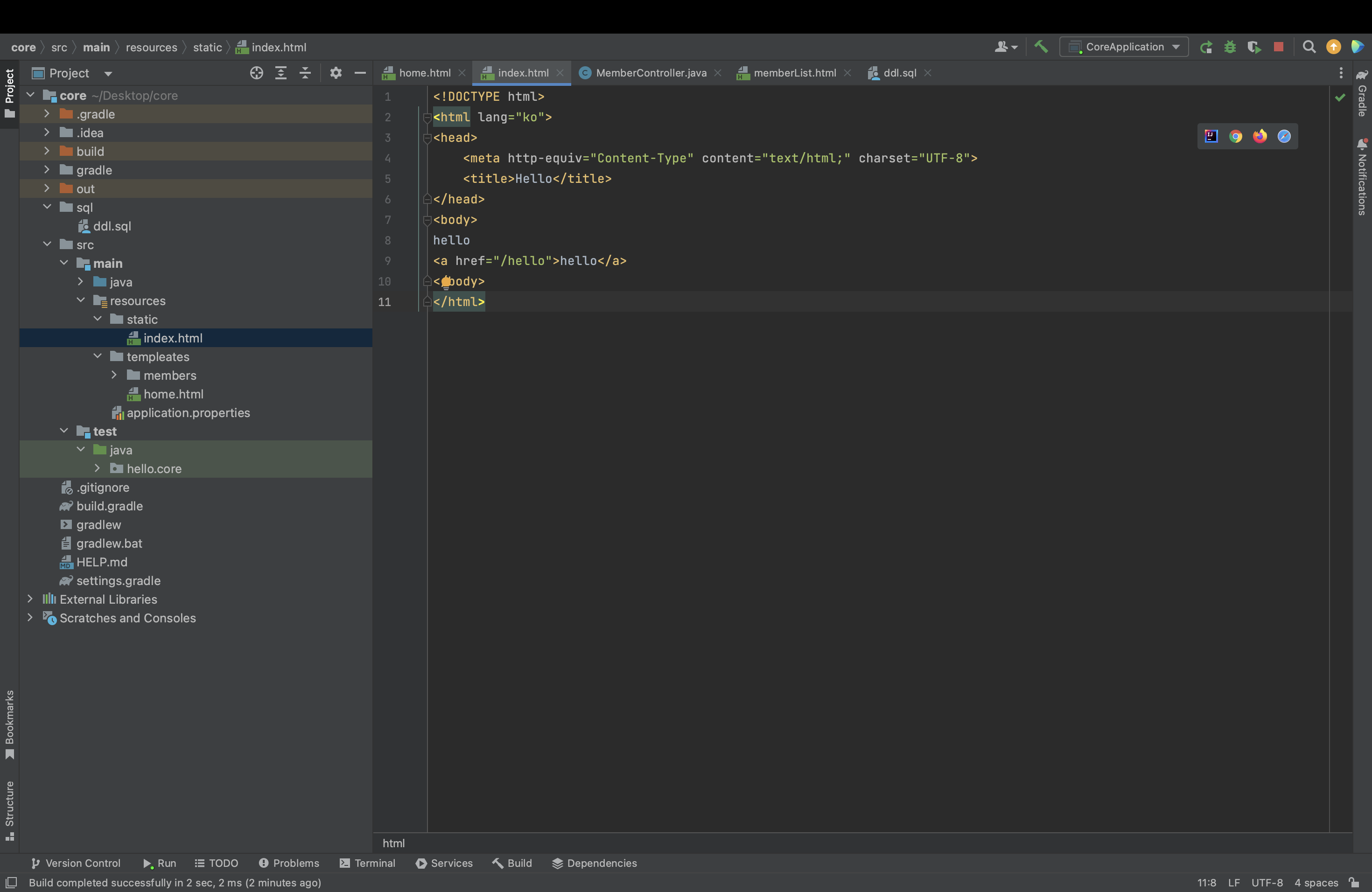Collapse the main folder
Screen dimensions: 1372x892
64,263
